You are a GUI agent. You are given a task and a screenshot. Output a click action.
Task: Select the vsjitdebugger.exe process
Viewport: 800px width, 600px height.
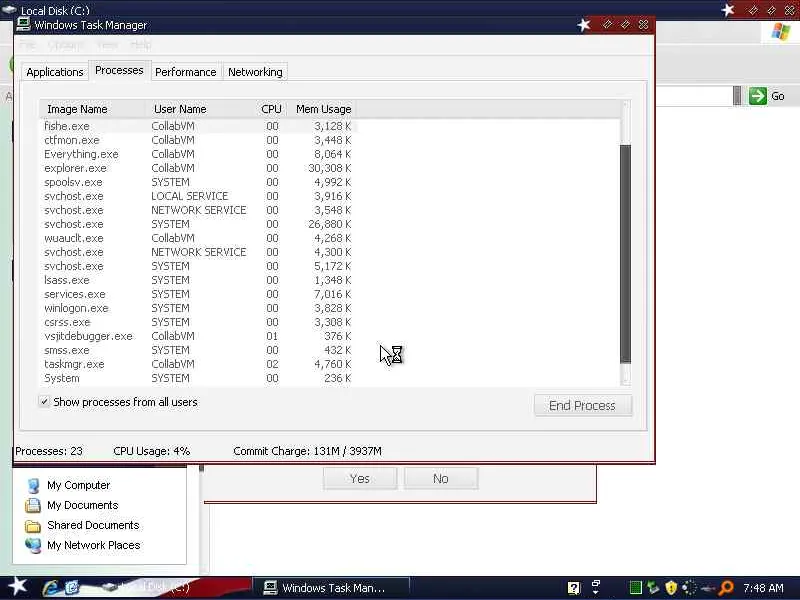198,336
